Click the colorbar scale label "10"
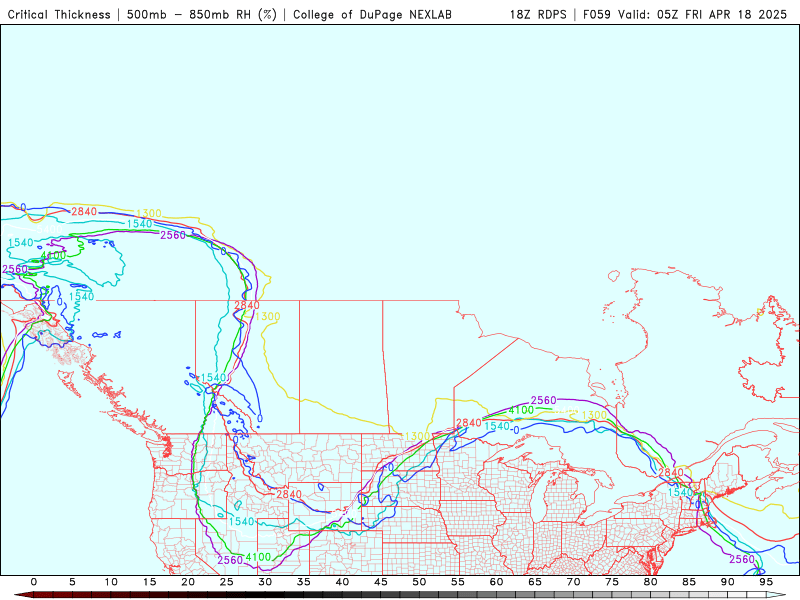 pyautogui.click(x=111, y=582)
